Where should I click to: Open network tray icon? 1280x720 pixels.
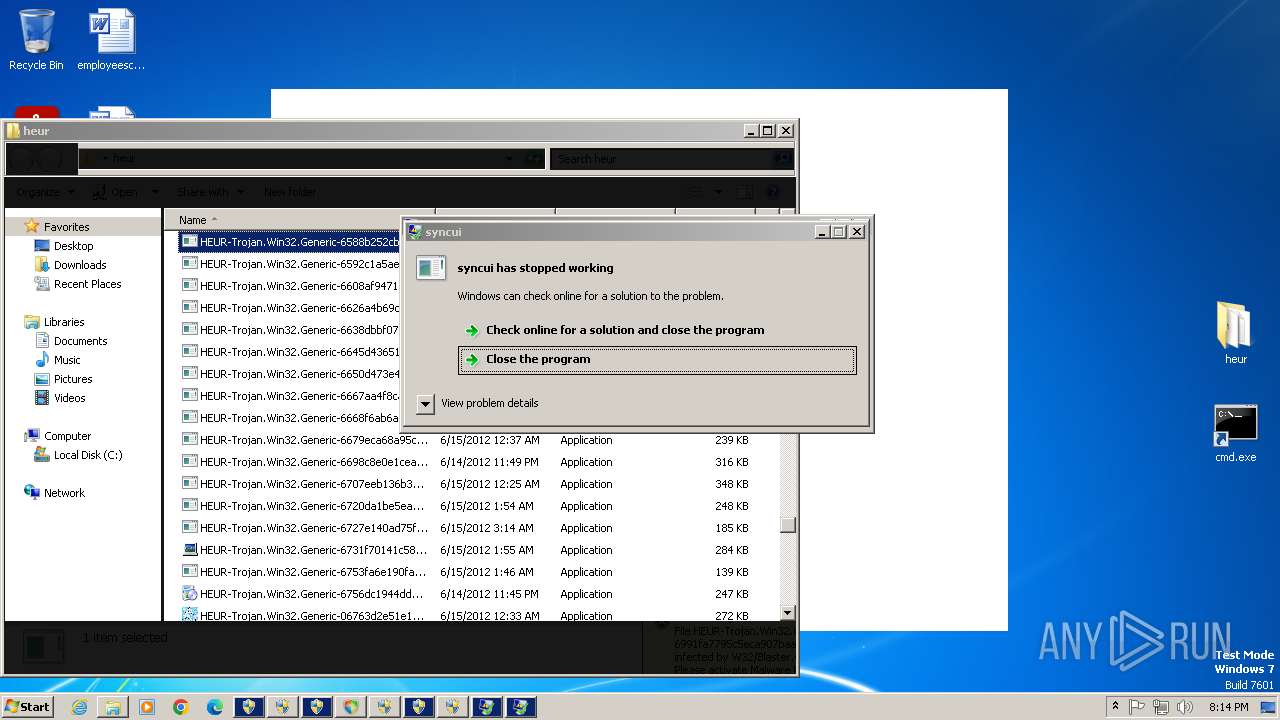coord(1161,707)
